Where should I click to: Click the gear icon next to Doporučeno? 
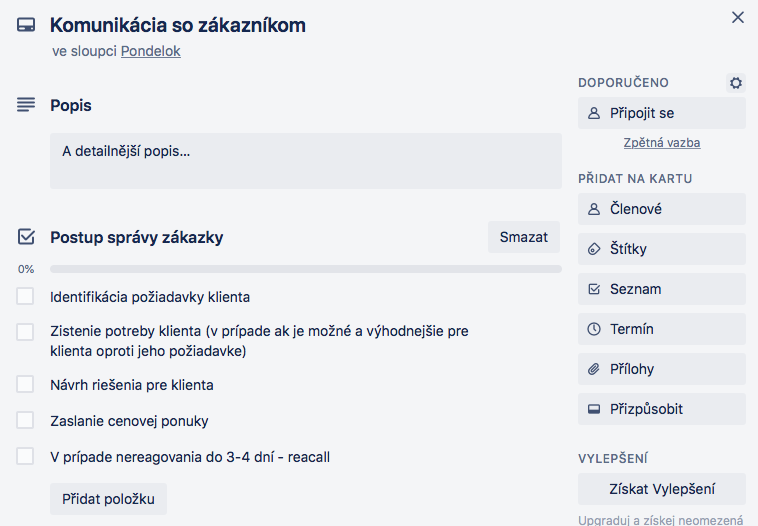pyautogui.click(x=736, y=83)
